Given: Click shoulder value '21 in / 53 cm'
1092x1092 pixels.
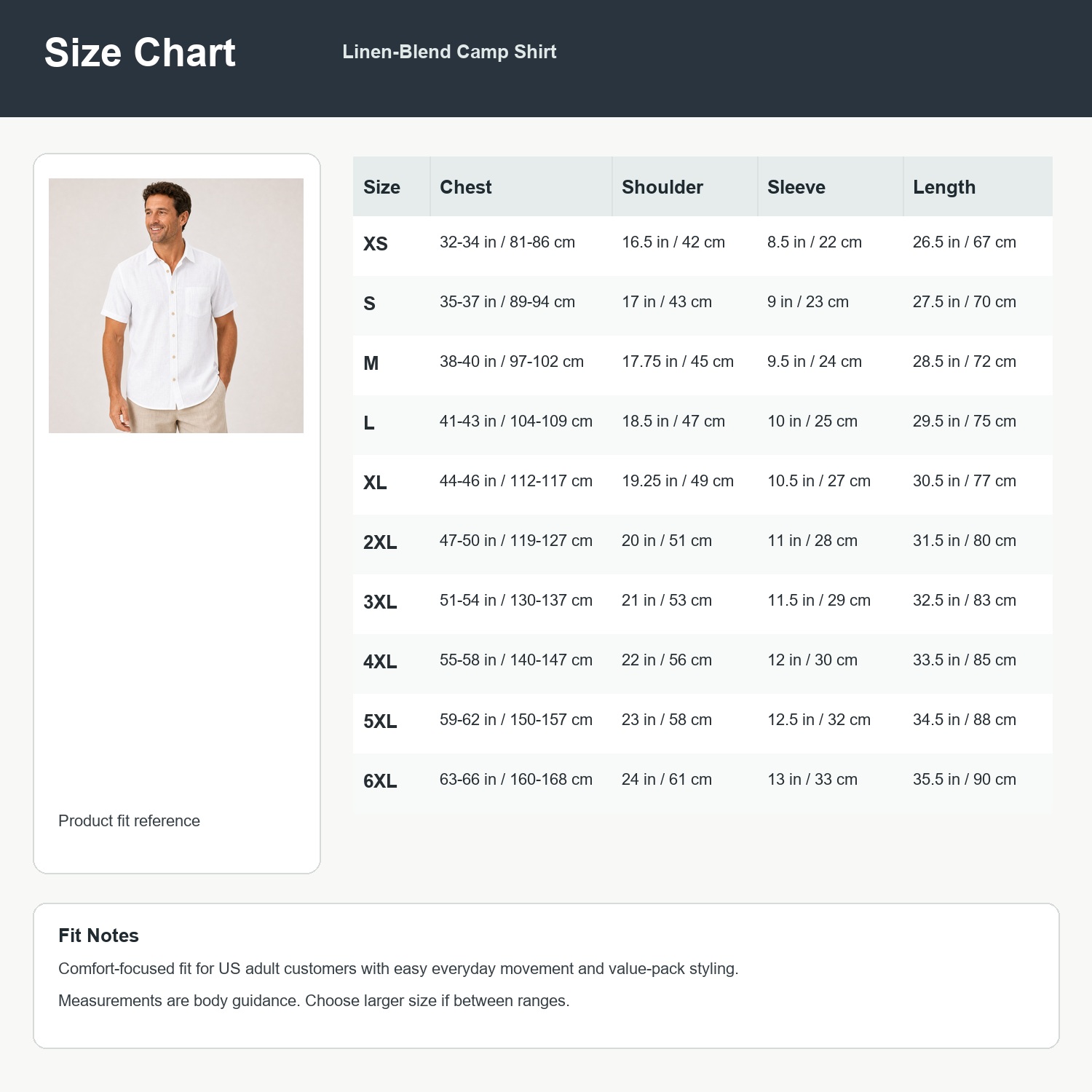Looking at the screenshot, I should [667, 601].
